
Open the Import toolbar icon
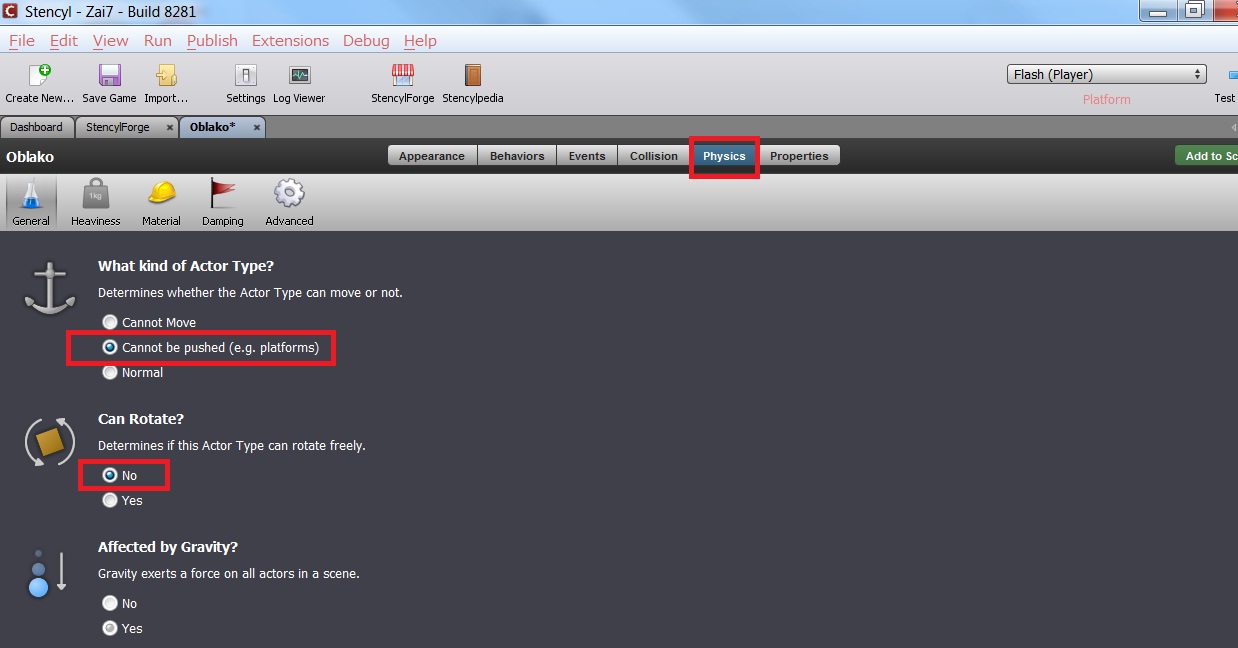pos(166,75)
